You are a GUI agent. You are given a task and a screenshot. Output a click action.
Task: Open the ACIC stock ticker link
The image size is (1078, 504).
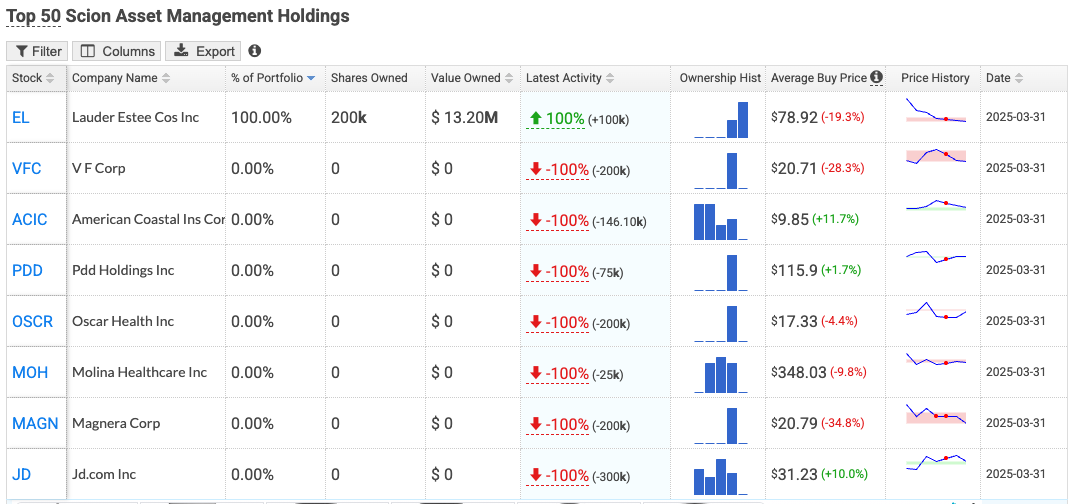click(x=30, y=219)
